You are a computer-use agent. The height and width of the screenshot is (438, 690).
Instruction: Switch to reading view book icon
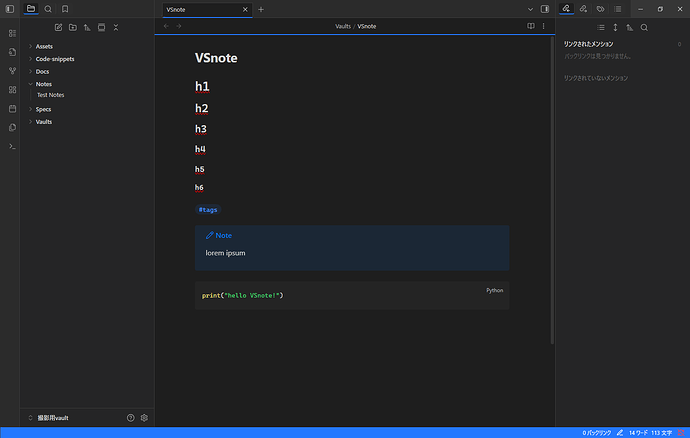point(531,26)
